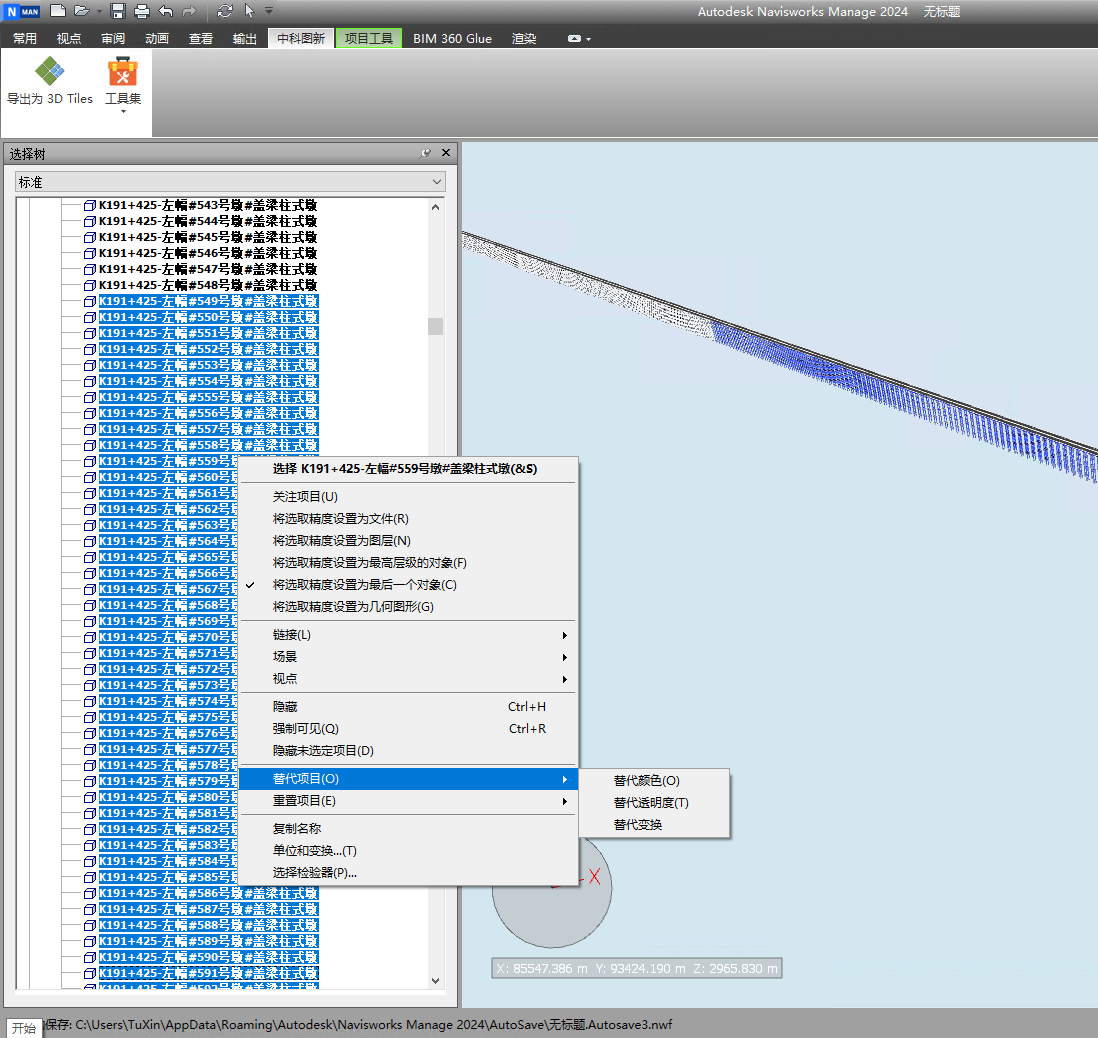Switch to the 视点 ribbon tab

69,39
